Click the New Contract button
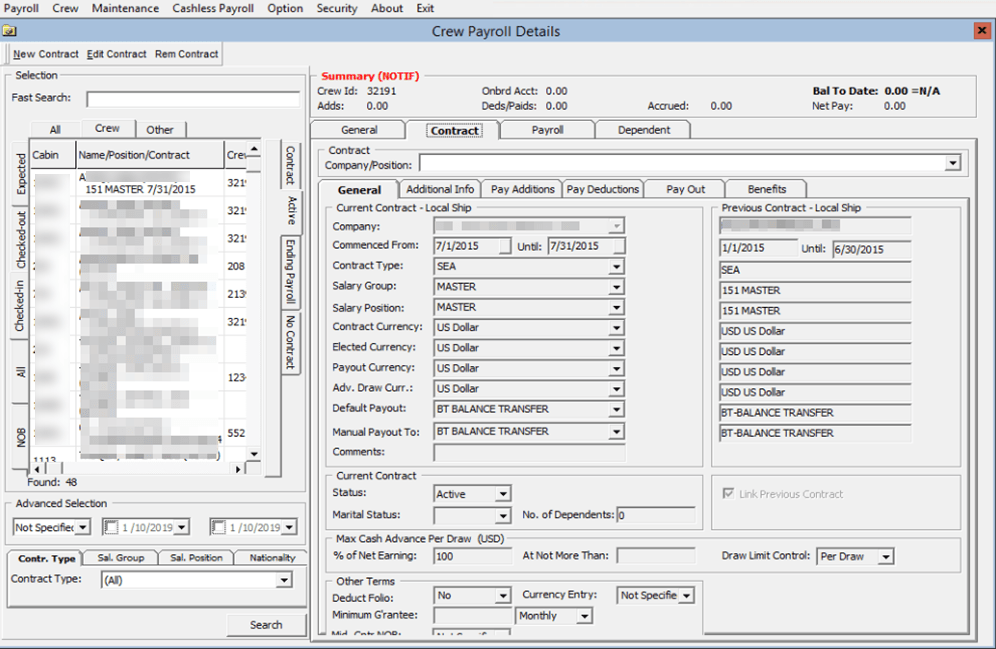This screenshot has width=996, height=649. click(45, 54)
